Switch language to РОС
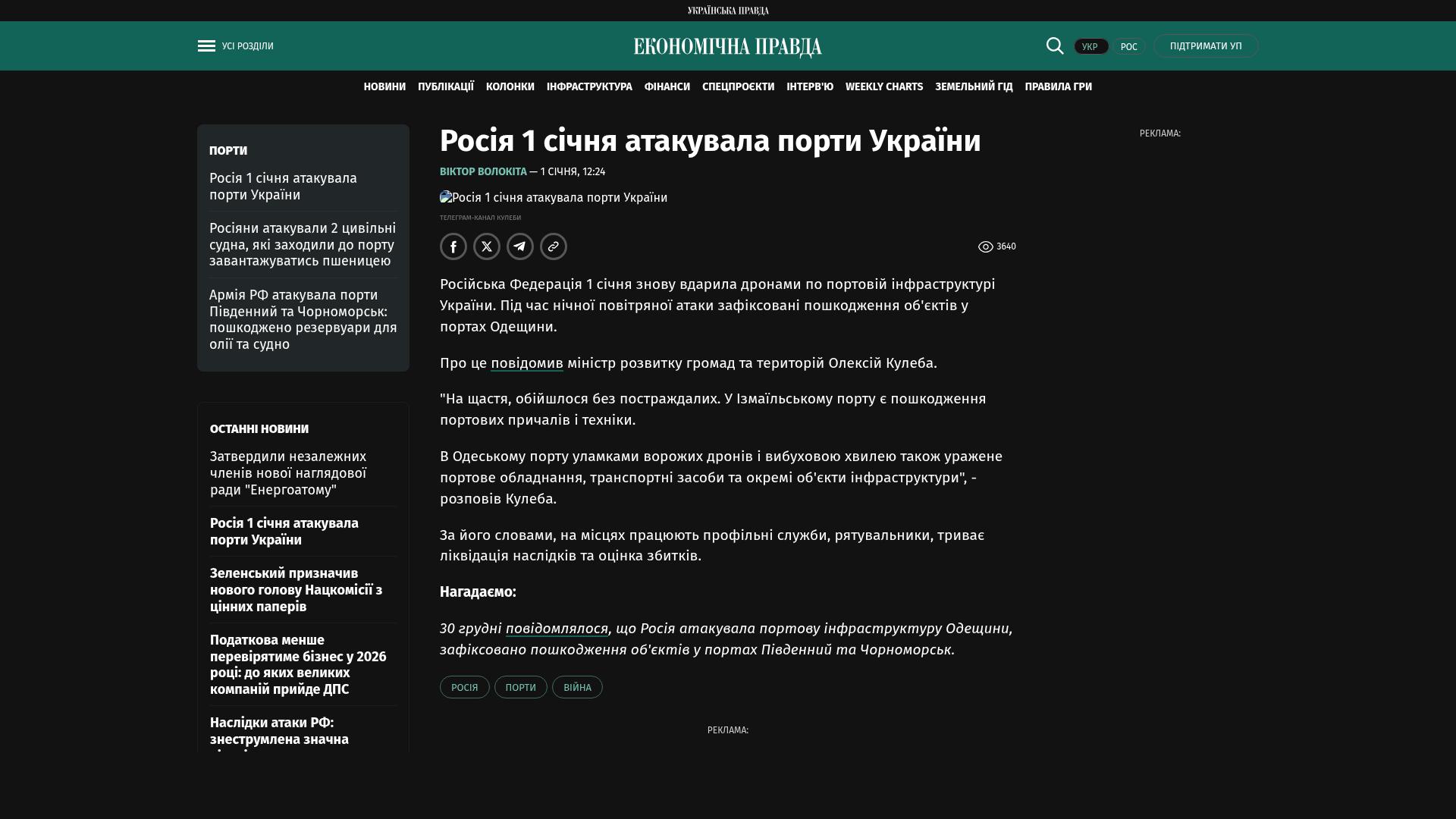 [x=1128, y=47]
